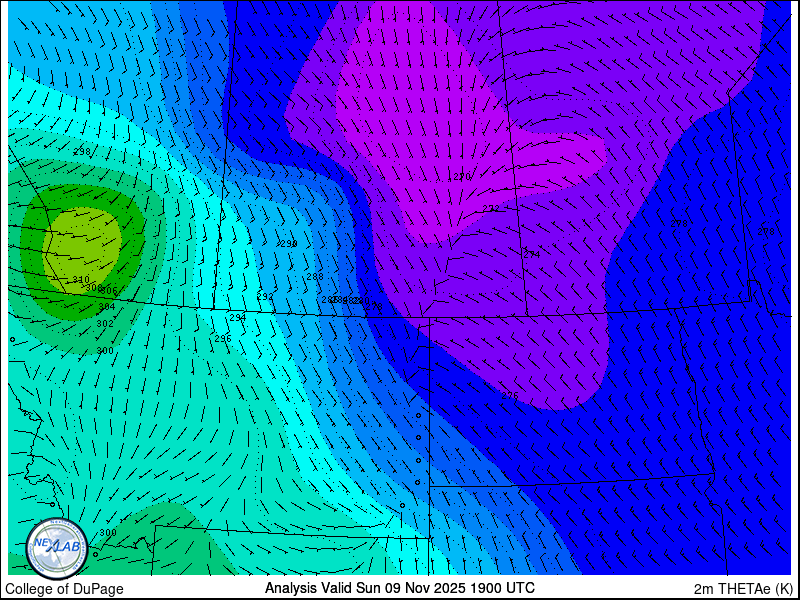
Task: Click the 300 label beside the NEXLAB logo
Action: coord(108,533)
